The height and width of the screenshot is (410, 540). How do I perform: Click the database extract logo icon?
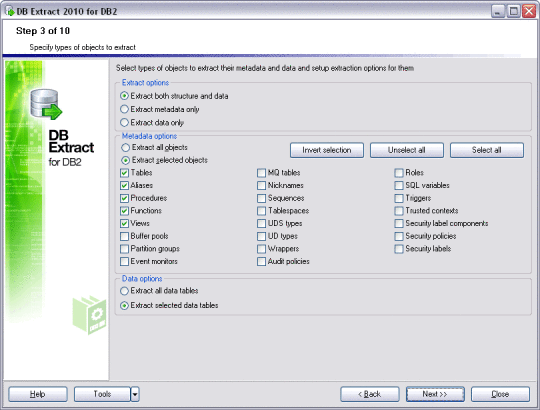point(46,105)
